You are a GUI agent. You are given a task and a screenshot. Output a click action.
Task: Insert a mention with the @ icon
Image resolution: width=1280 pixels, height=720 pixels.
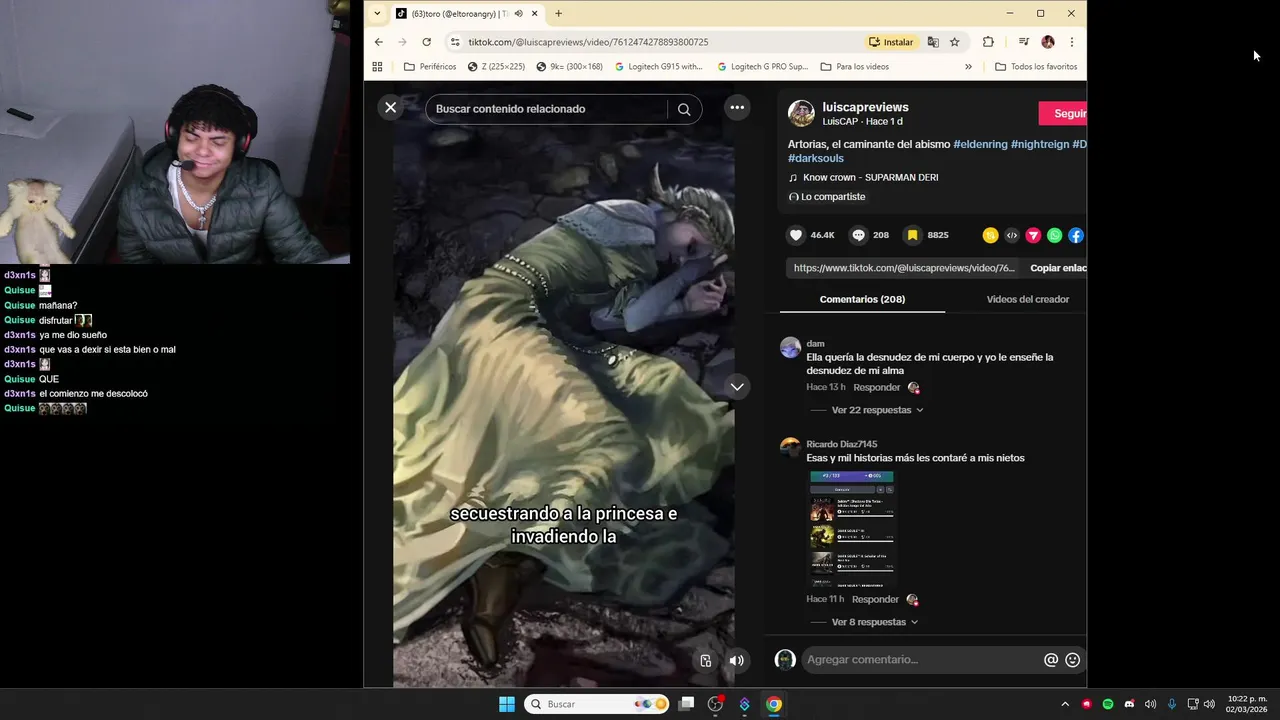click(1051, 660)
